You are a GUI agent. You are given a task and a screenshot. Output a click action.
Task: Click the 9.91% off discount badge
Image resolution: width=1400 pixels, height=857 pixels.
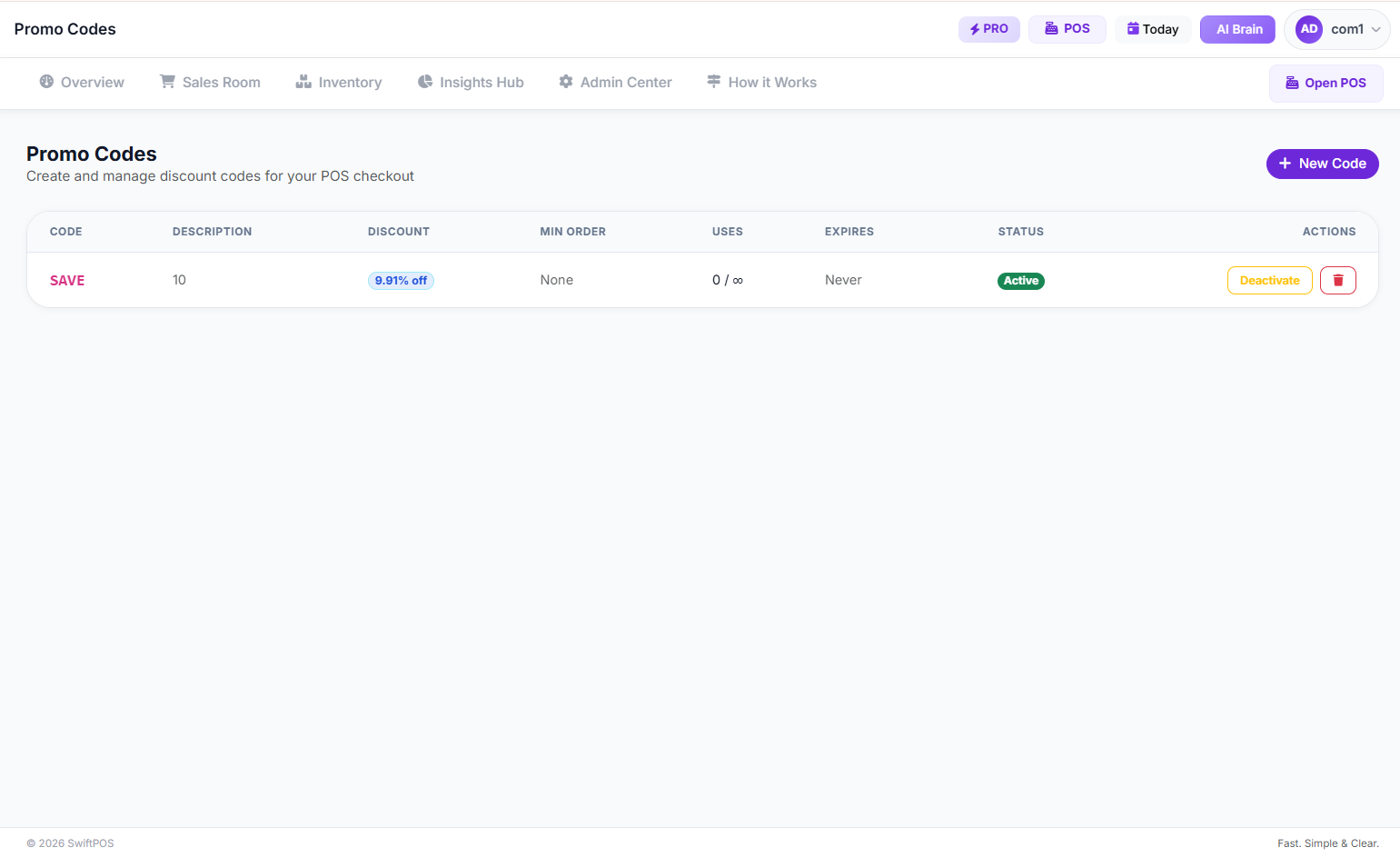[401, 281]
